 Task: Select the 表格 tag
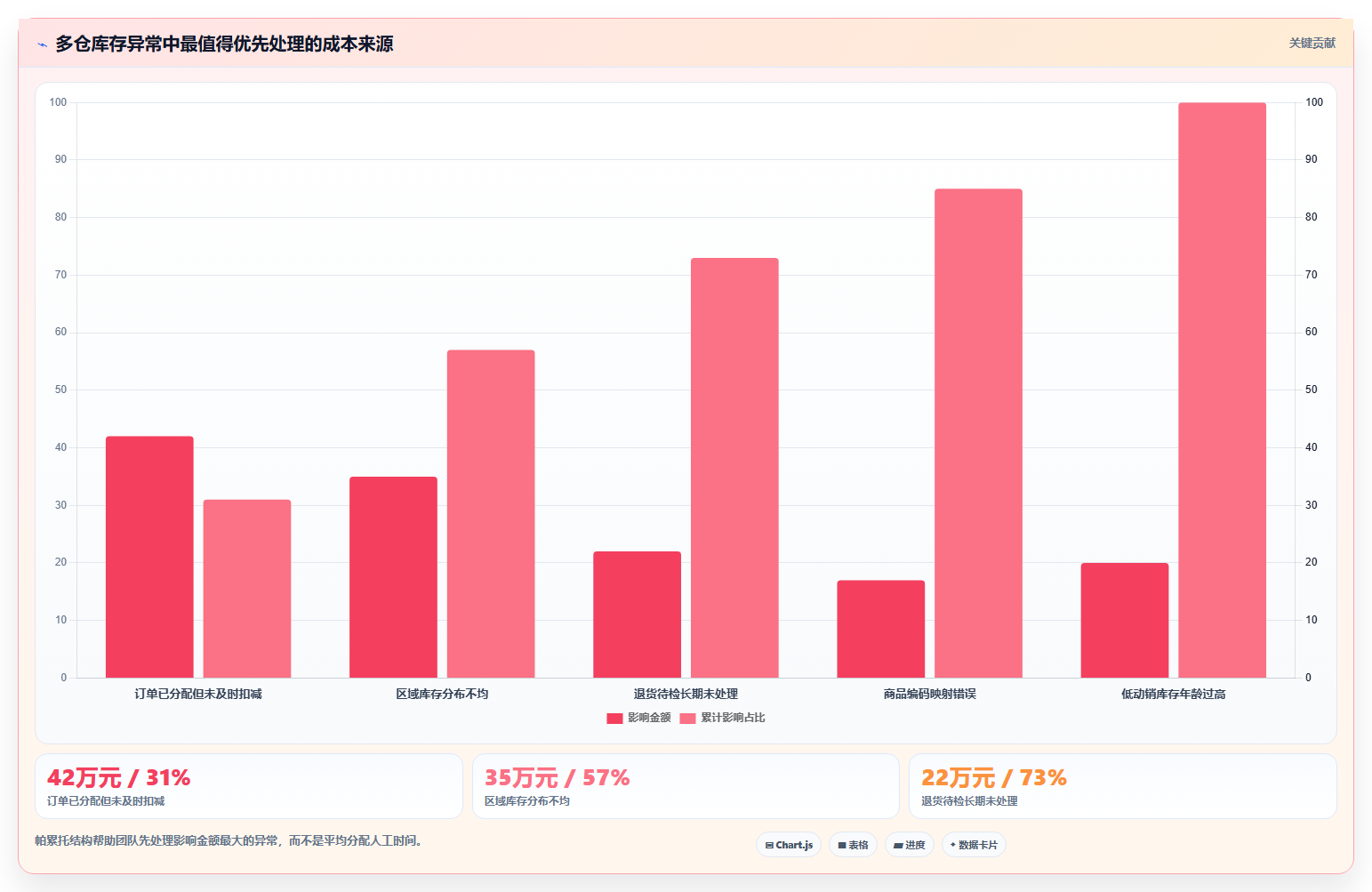853,845
